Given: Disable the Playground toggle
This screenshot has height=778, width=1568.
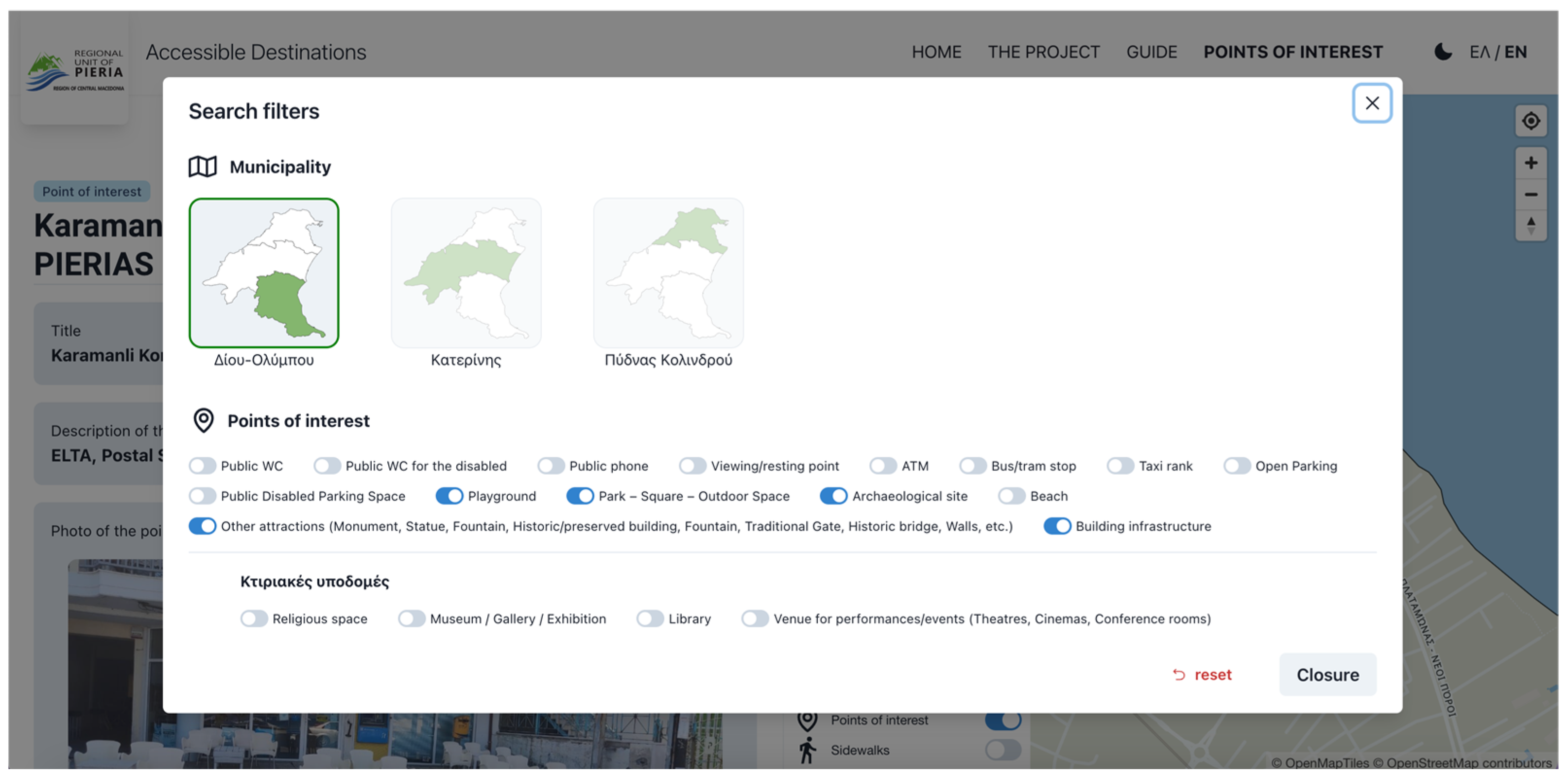Looking at the screenshot, I should (449, 496).
